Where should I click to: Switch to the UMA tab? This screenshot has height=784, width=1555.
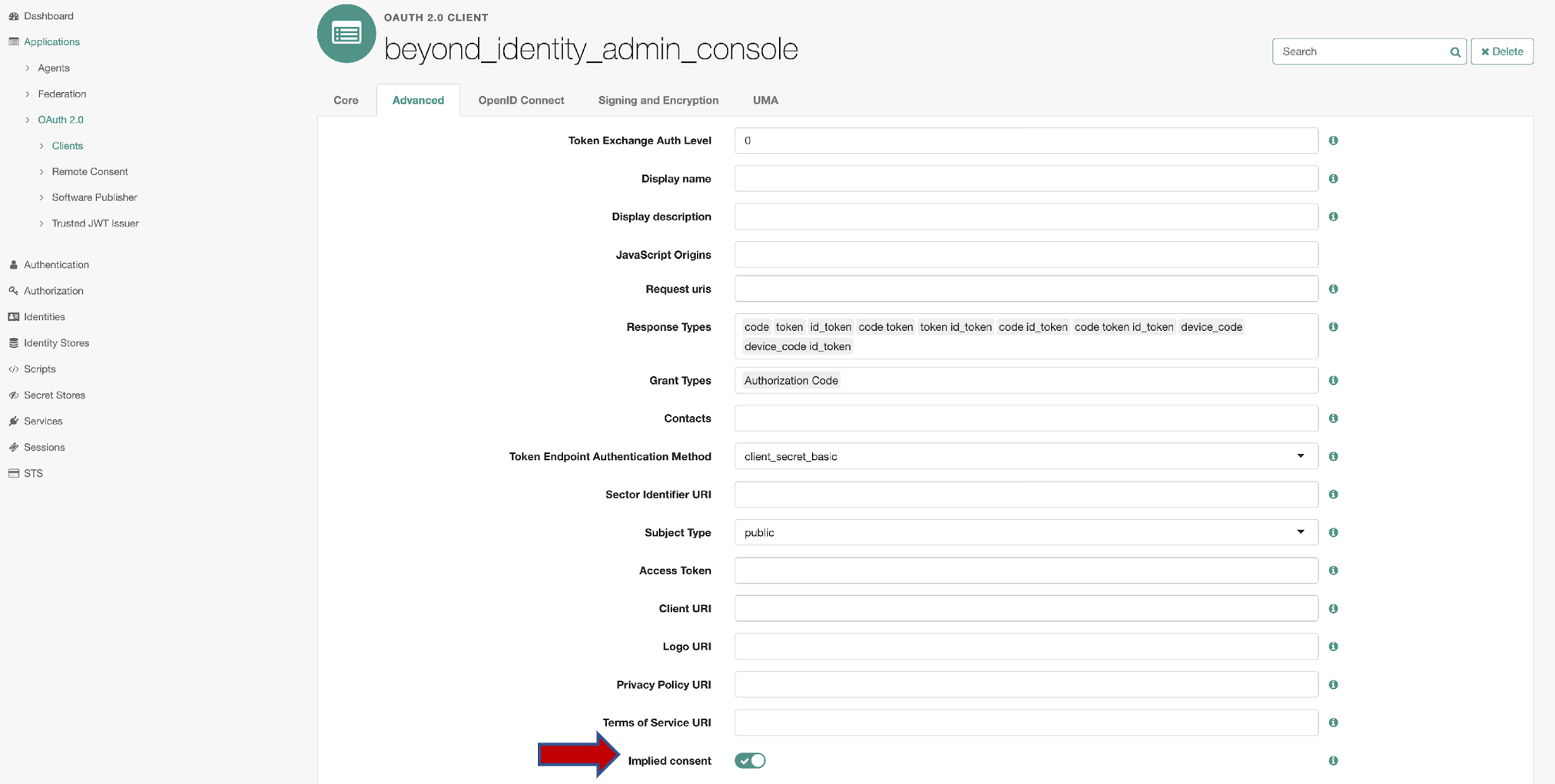click(x=765, y=101)
